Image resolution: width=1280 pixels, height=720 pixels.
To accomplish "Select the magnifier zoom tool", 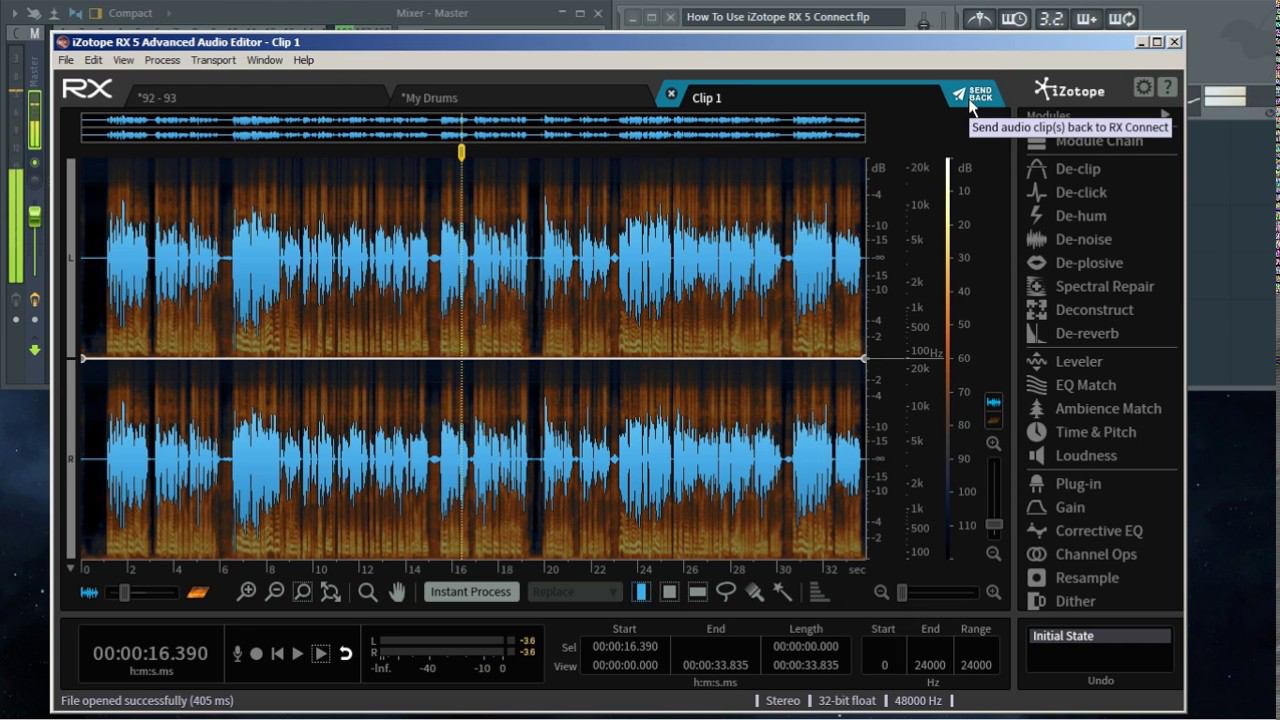I will pos(367,592).
